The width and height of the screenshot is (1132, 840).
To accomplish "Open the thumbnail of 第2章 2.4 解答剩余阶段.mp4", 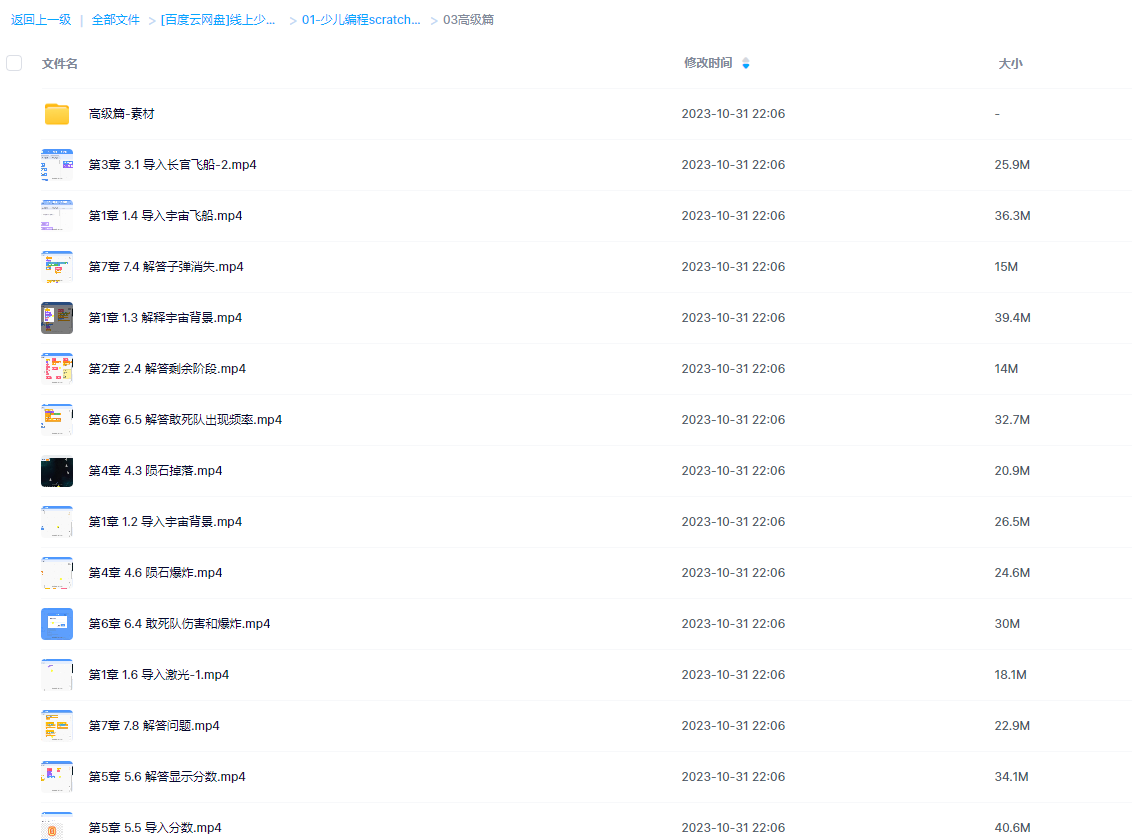I will pos(57,368).
